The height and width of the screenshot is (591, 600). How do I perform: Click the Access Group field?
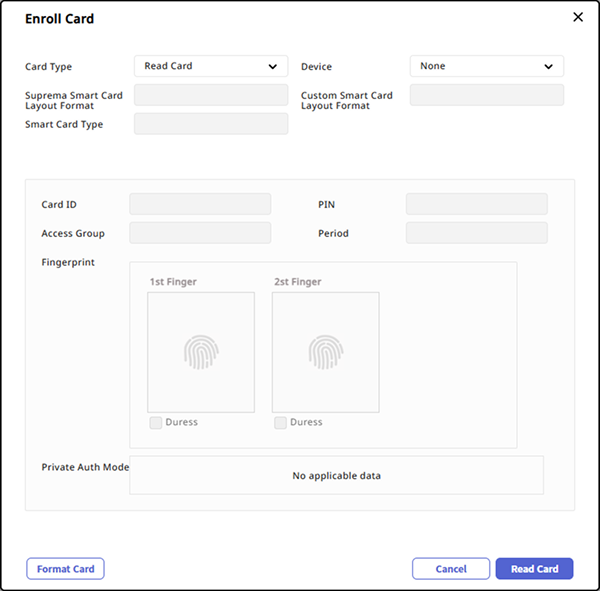200,233
